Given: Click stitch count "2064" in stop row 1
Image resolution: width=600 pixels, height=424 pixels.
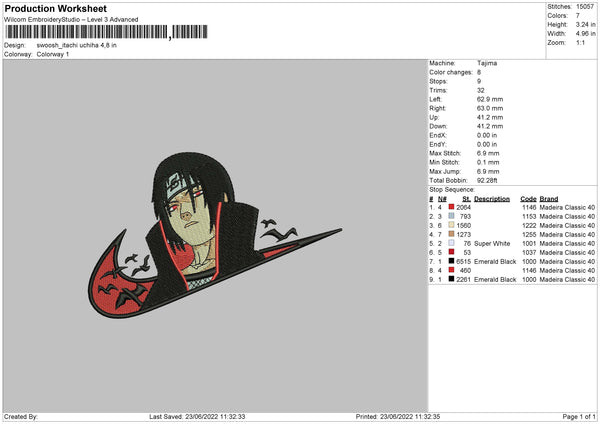Looking at the screenshot, I should (x=463, y=207).
